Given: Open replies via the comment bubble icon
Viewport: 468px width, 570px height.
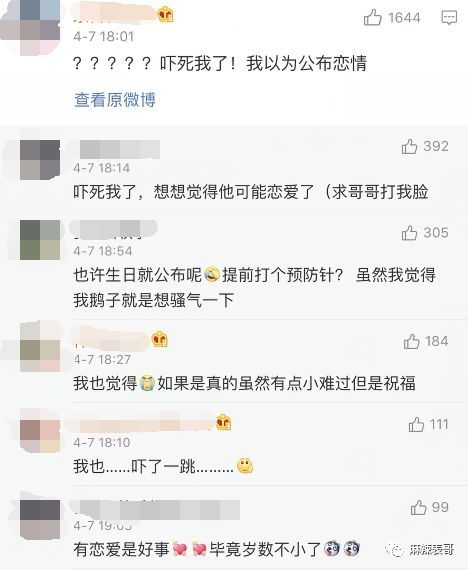Looking at the screenshot, I should [x=449, y=17].
